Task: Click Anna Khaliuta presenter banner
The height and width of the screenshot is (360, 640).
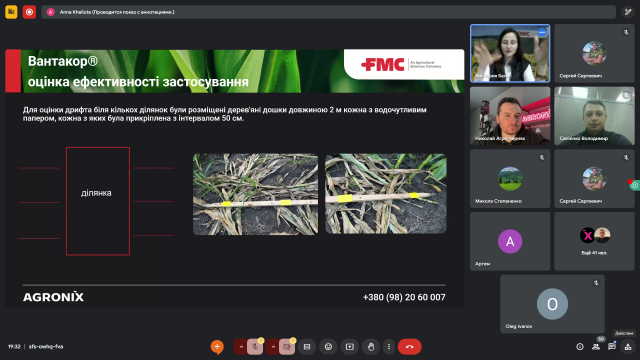Action: point(328,12)
